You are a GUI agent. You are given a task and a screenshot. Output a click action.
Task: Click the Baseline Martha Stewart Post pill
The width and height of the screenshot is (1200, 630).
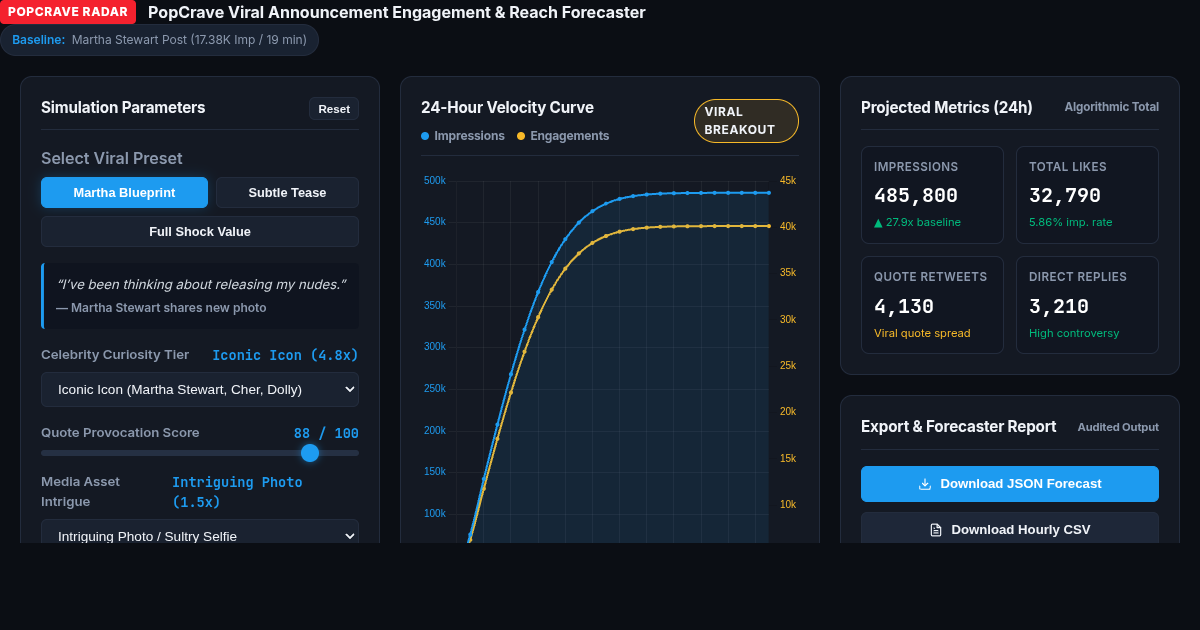click(x=159, y=40)
